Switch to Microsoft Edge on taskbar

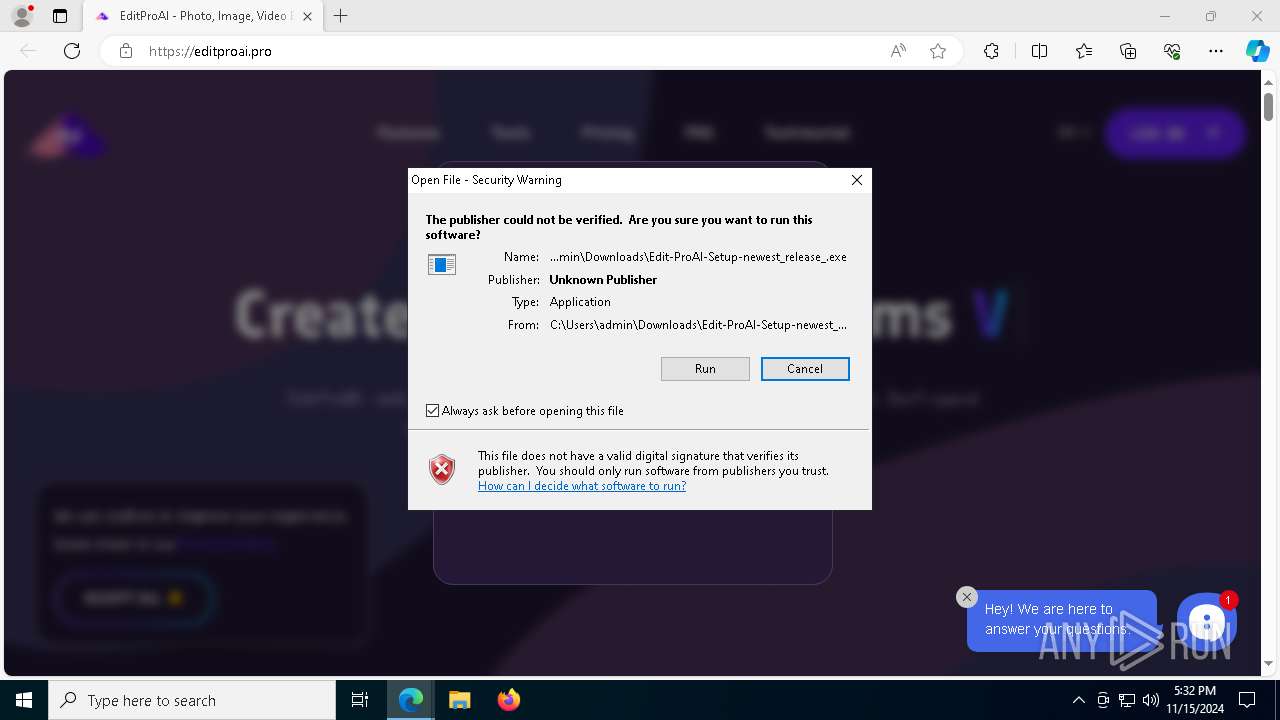point(411,700)
